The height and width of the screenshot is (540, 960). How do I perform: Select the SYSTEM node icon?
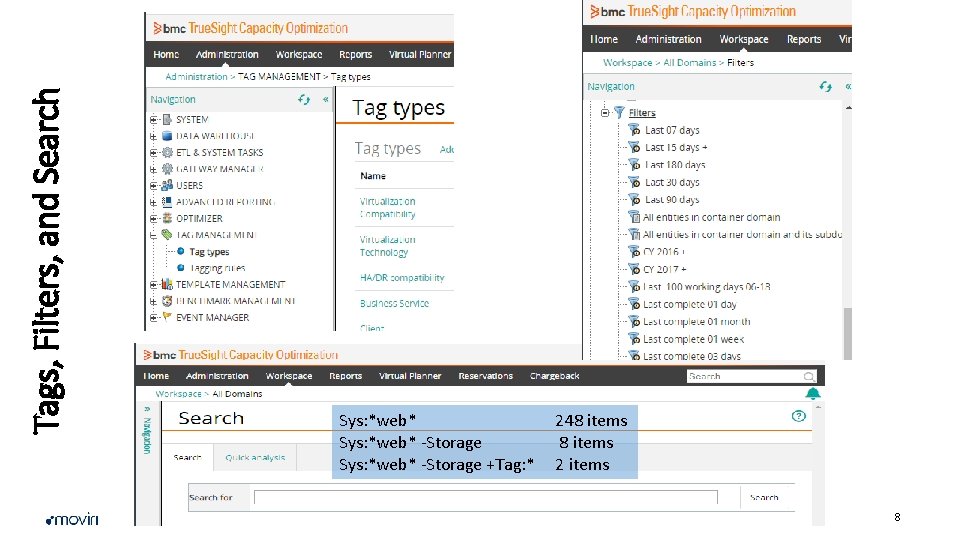[167, 119]
